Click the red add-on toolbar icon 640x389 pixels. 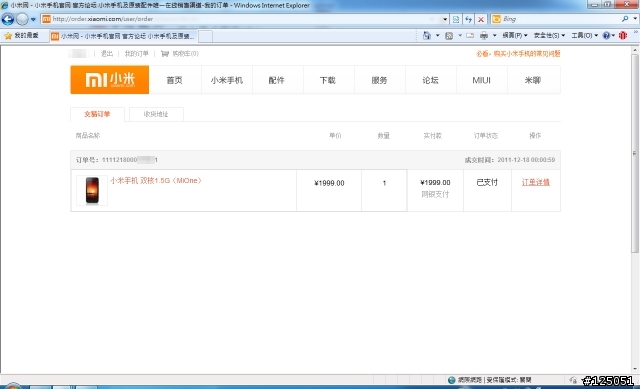pos(623,36)
